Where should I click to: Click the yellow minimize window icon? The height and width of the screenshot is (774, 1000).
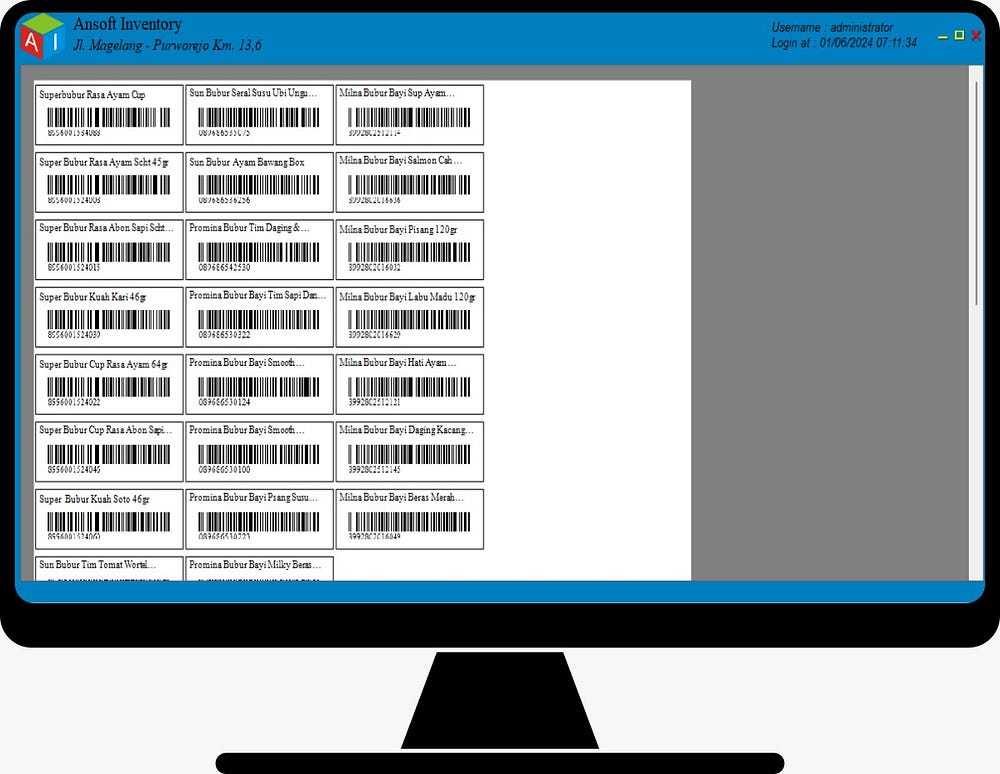[943, 38]
